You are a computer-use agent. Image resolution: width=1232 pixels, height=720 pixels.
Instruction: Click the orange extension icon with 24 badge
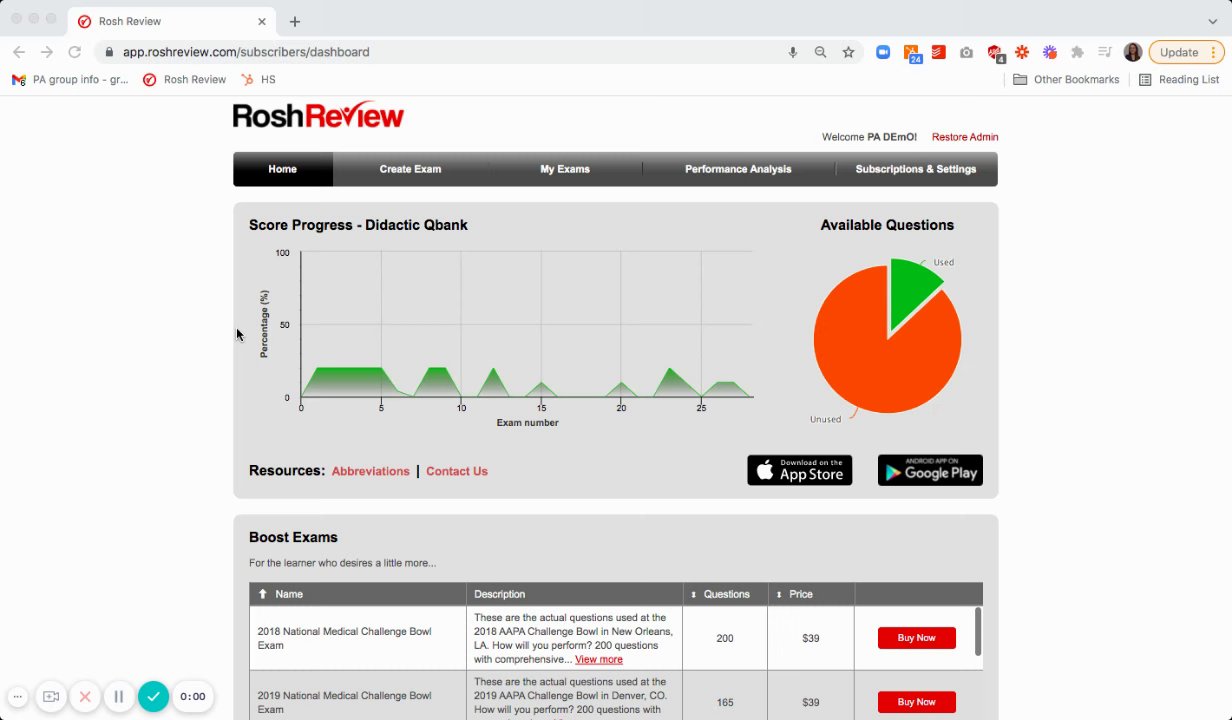click(x=912, y=53)
